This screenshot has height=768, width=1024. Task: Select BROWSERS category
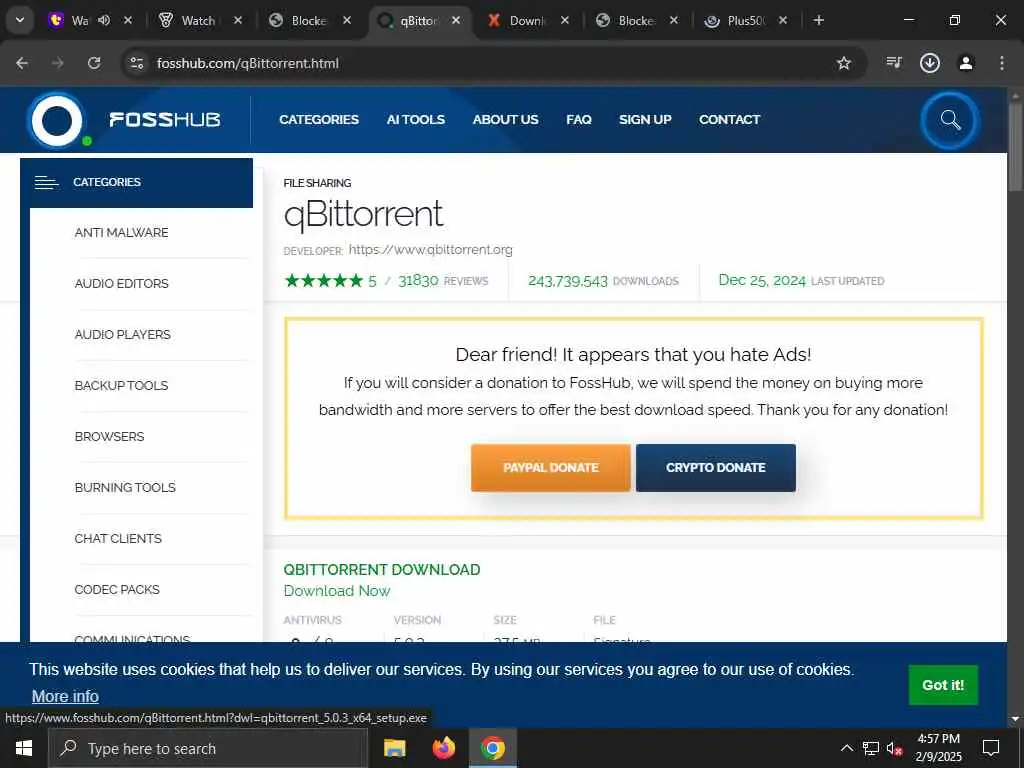coord(110,436)
